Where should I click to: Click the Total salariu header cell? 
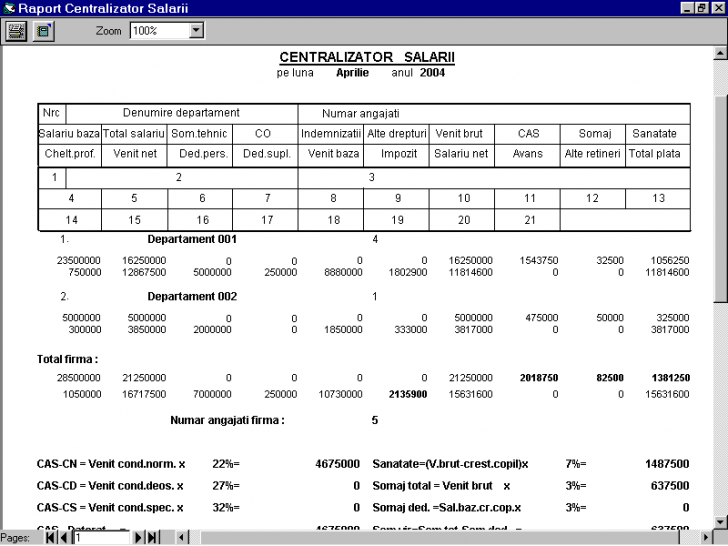[134, 134]
